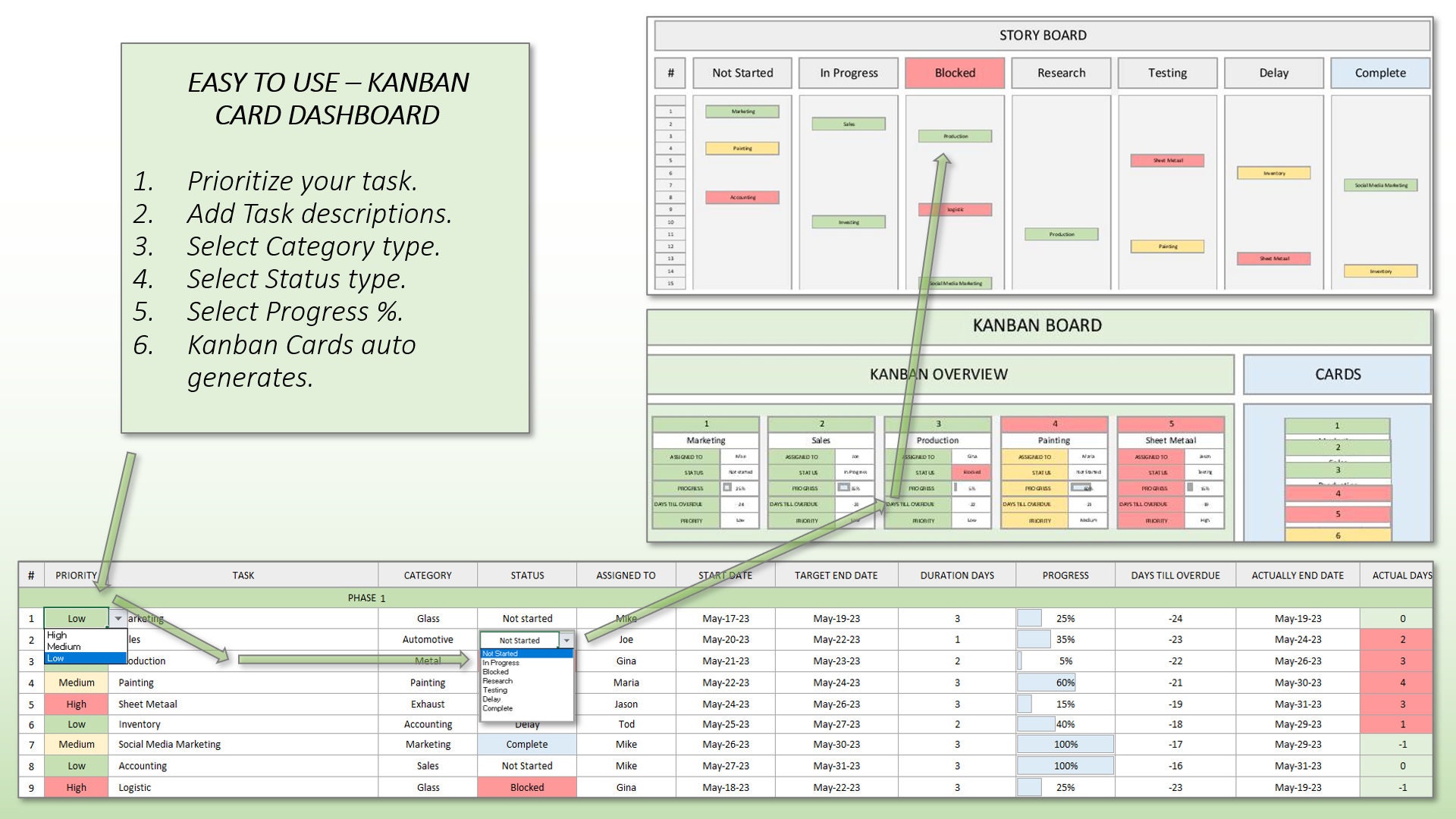Select High from the priority dropdown list
This screenshot has height=819, width=1456.
click(59, 635)
